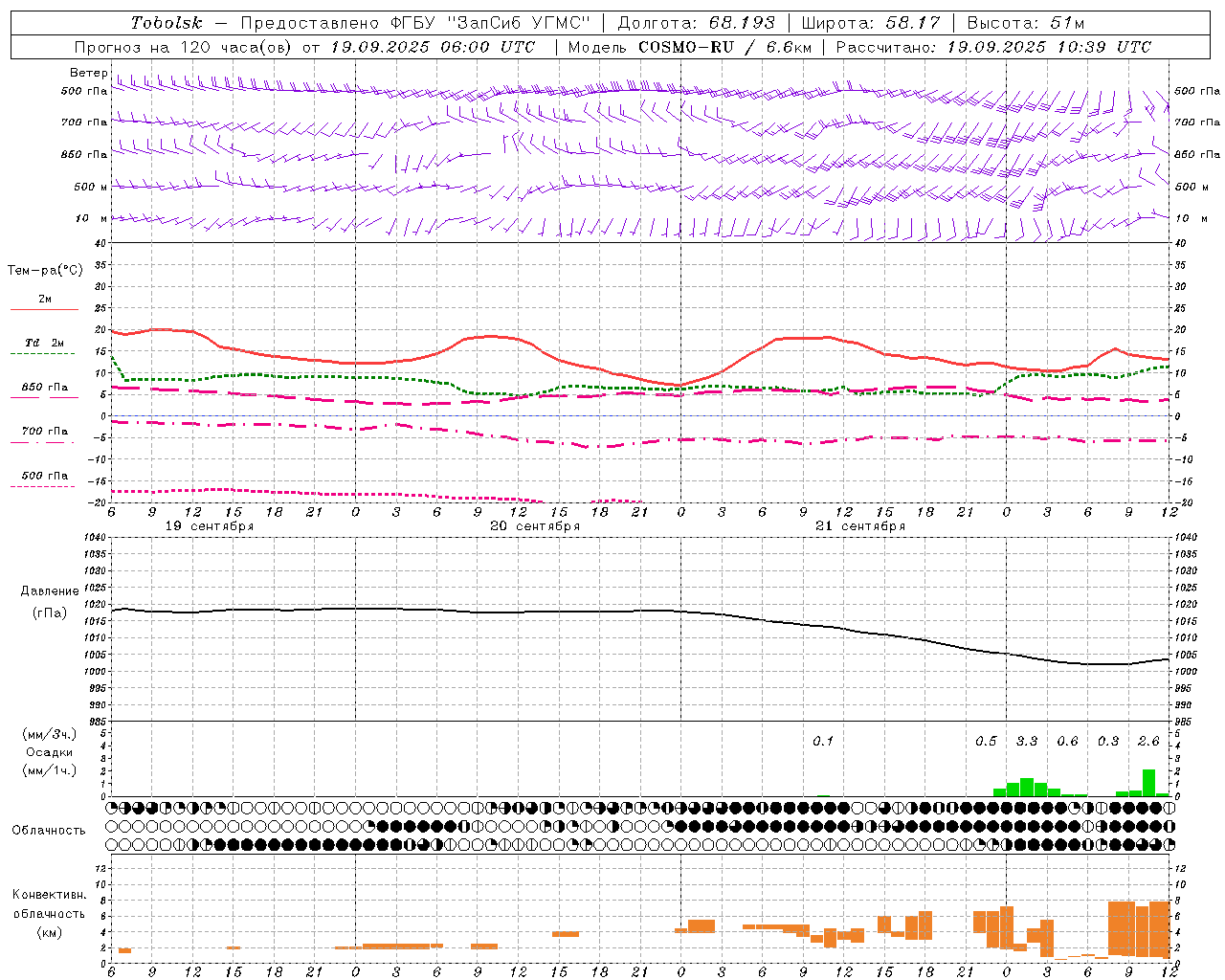
Task: Click the 'Осадки' precipitation label
Action: point(50,752)
